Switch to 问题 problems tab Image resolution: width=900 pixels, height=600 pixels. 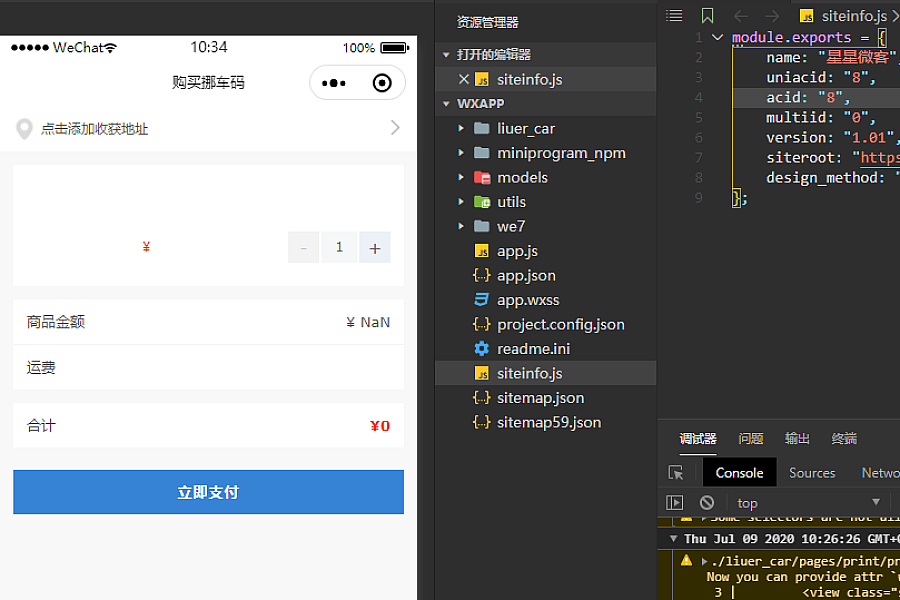(x=751, y=439)
